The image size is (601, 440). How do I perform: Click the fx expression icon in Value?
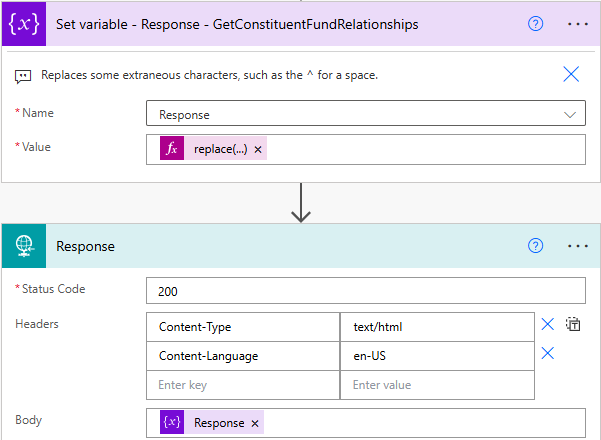click(x=172, y=149)
